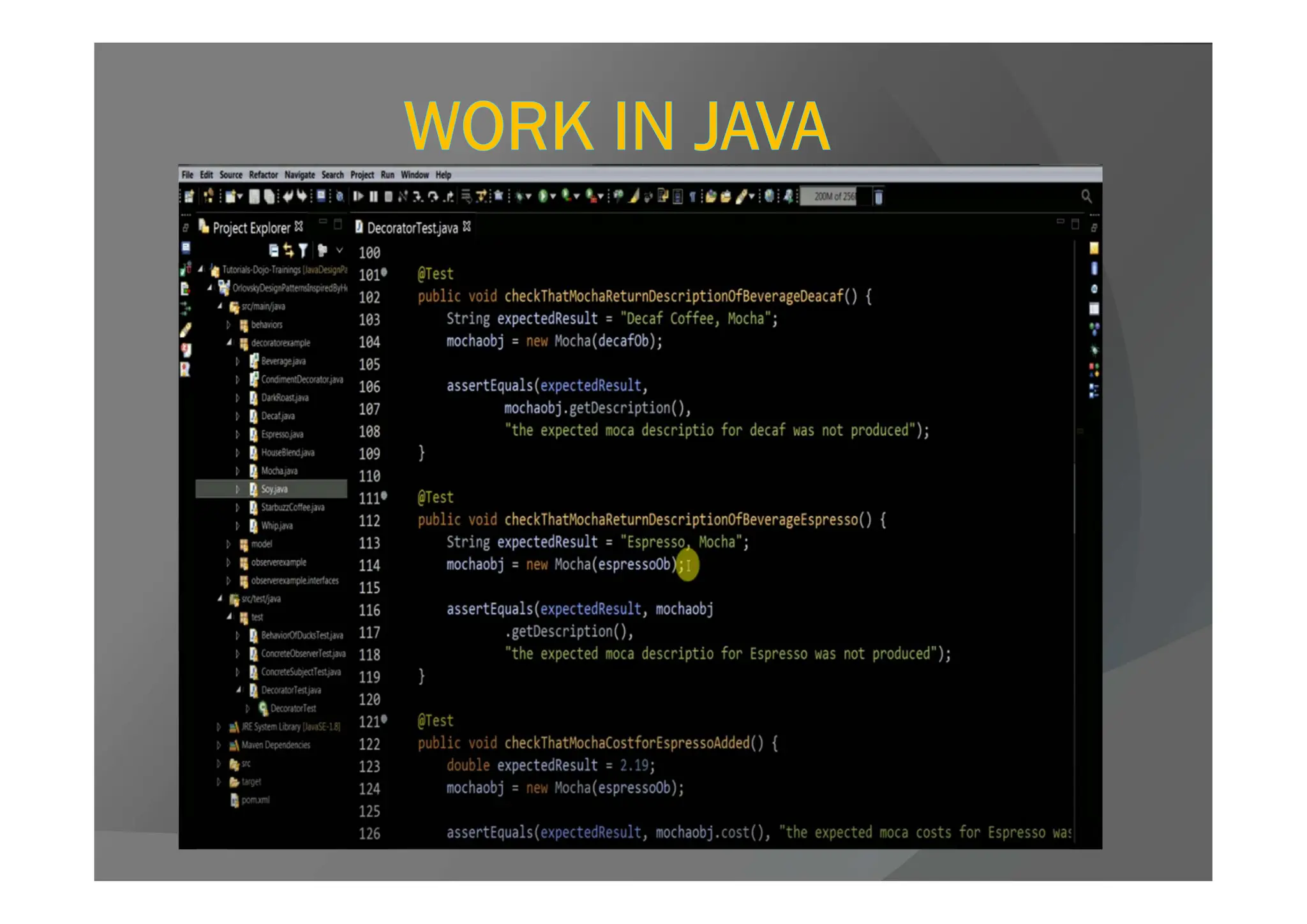This screenshot has height=924, width=1307.
Task: Click the heap memory status bar
Action: 834,197
